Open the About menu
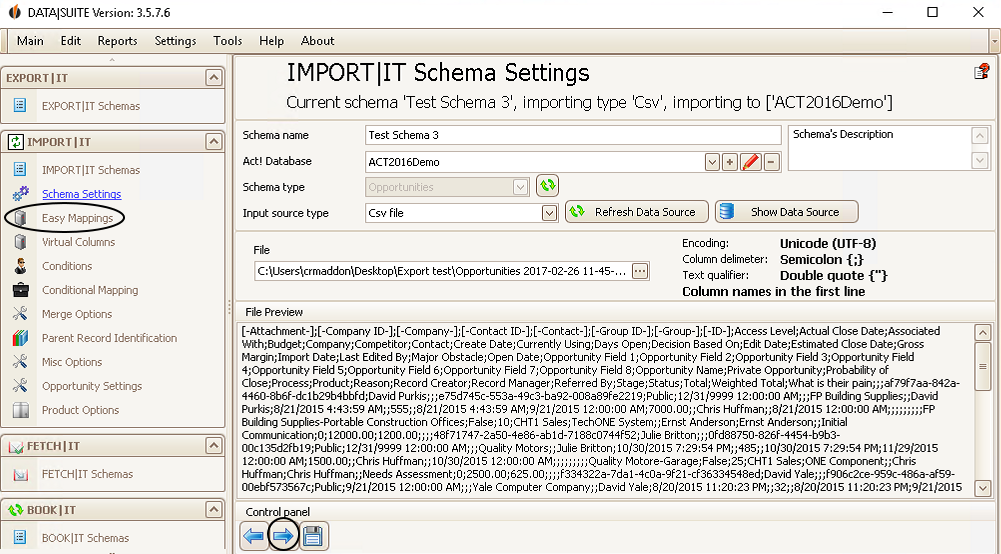This screenshot has height=554, width=1001. point(317,41)
